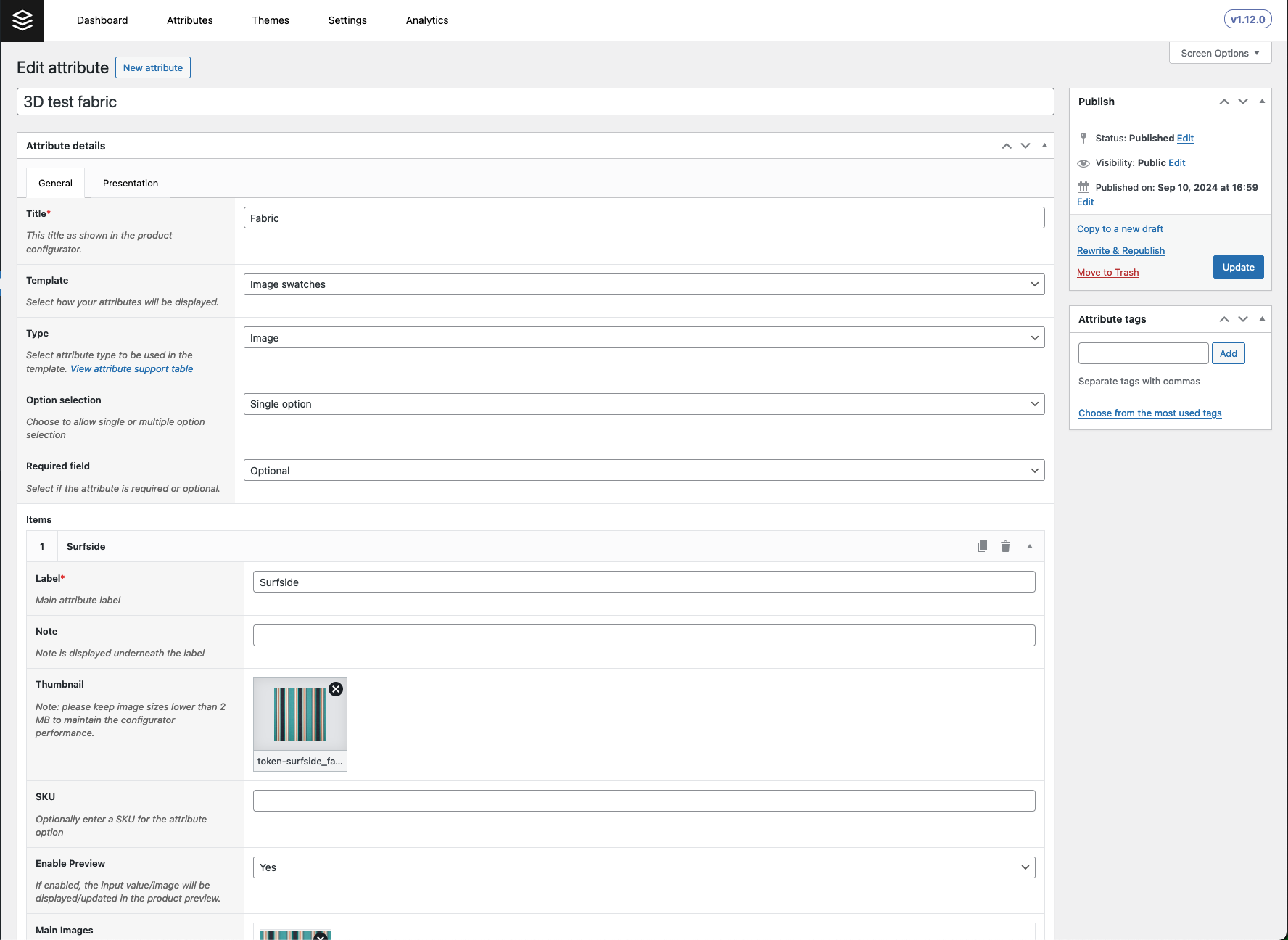
Task: Open the Enable Preview dropdown
Action: click(644, 867)
